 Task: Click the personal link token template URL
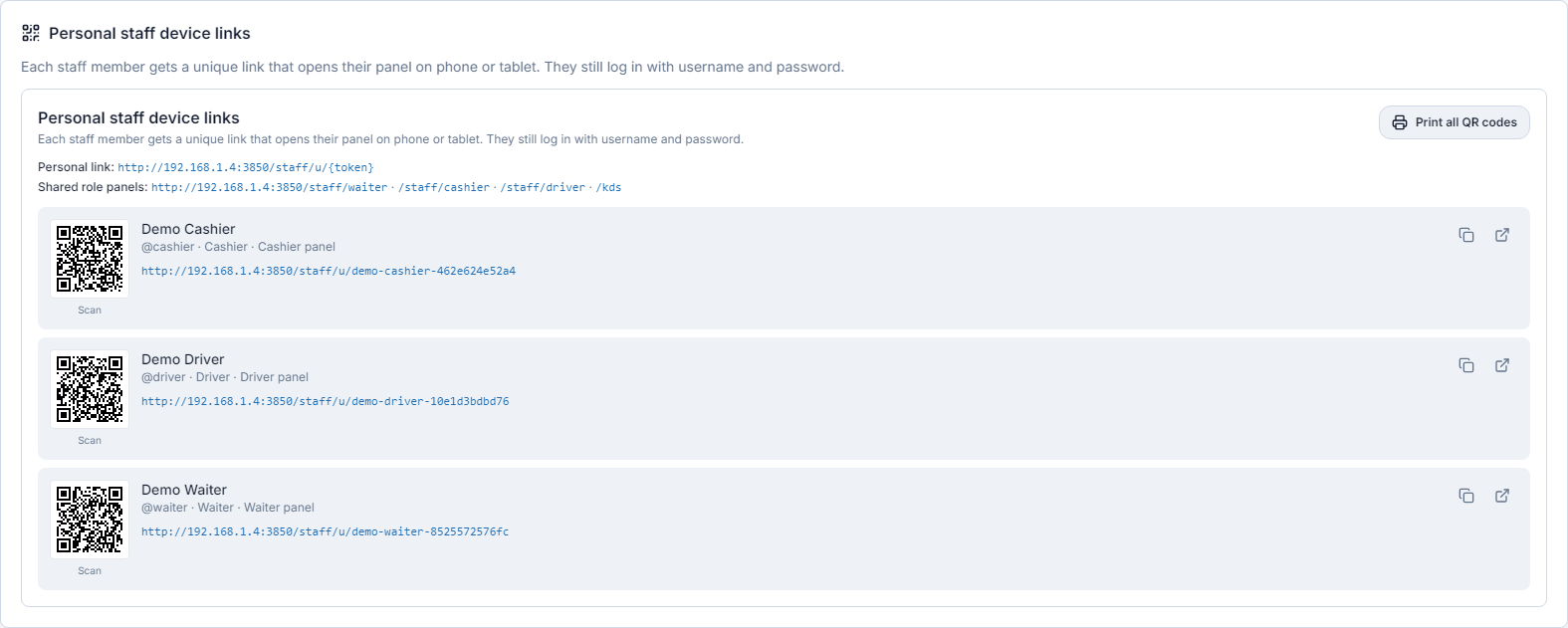coord(246,167)
